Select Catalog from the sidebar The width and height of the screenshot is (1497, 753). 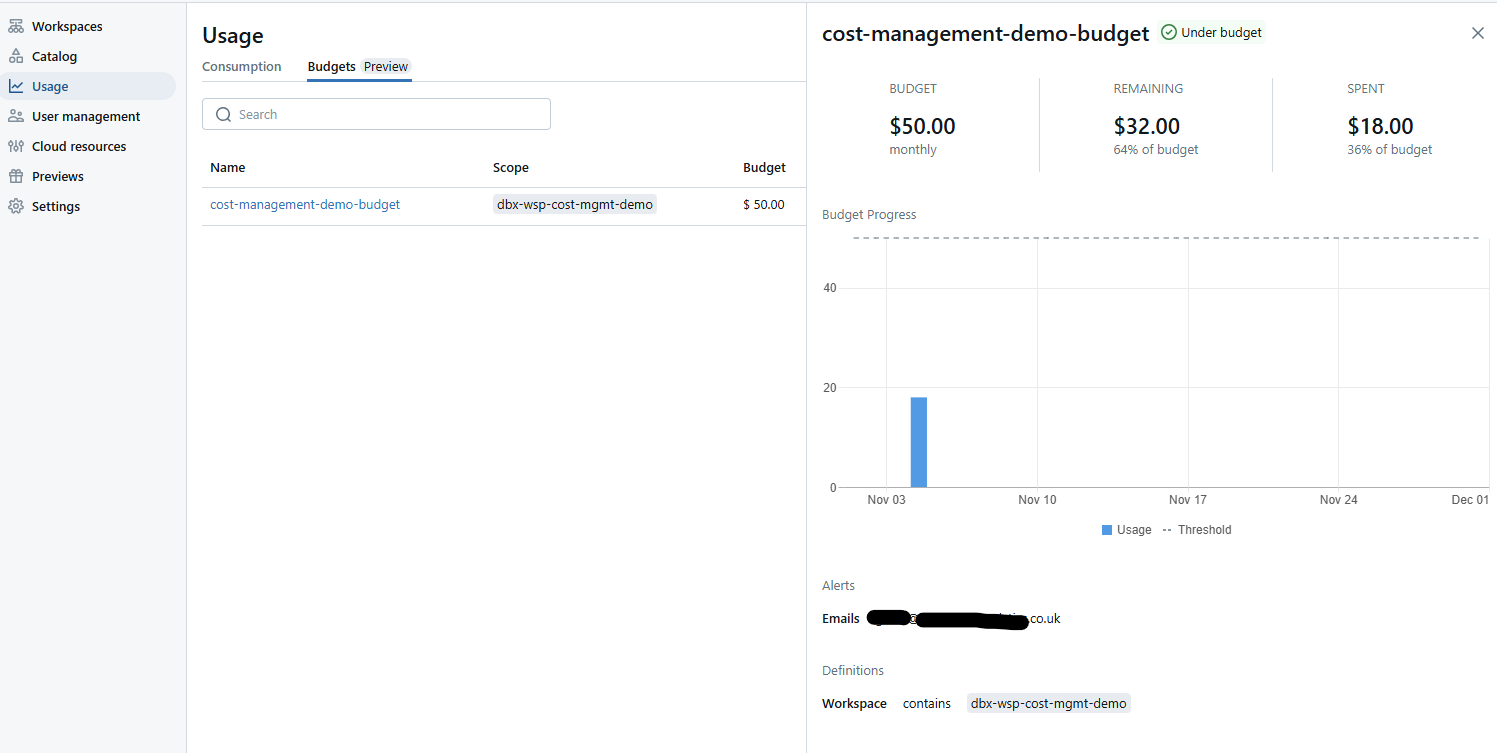[55, 56]
